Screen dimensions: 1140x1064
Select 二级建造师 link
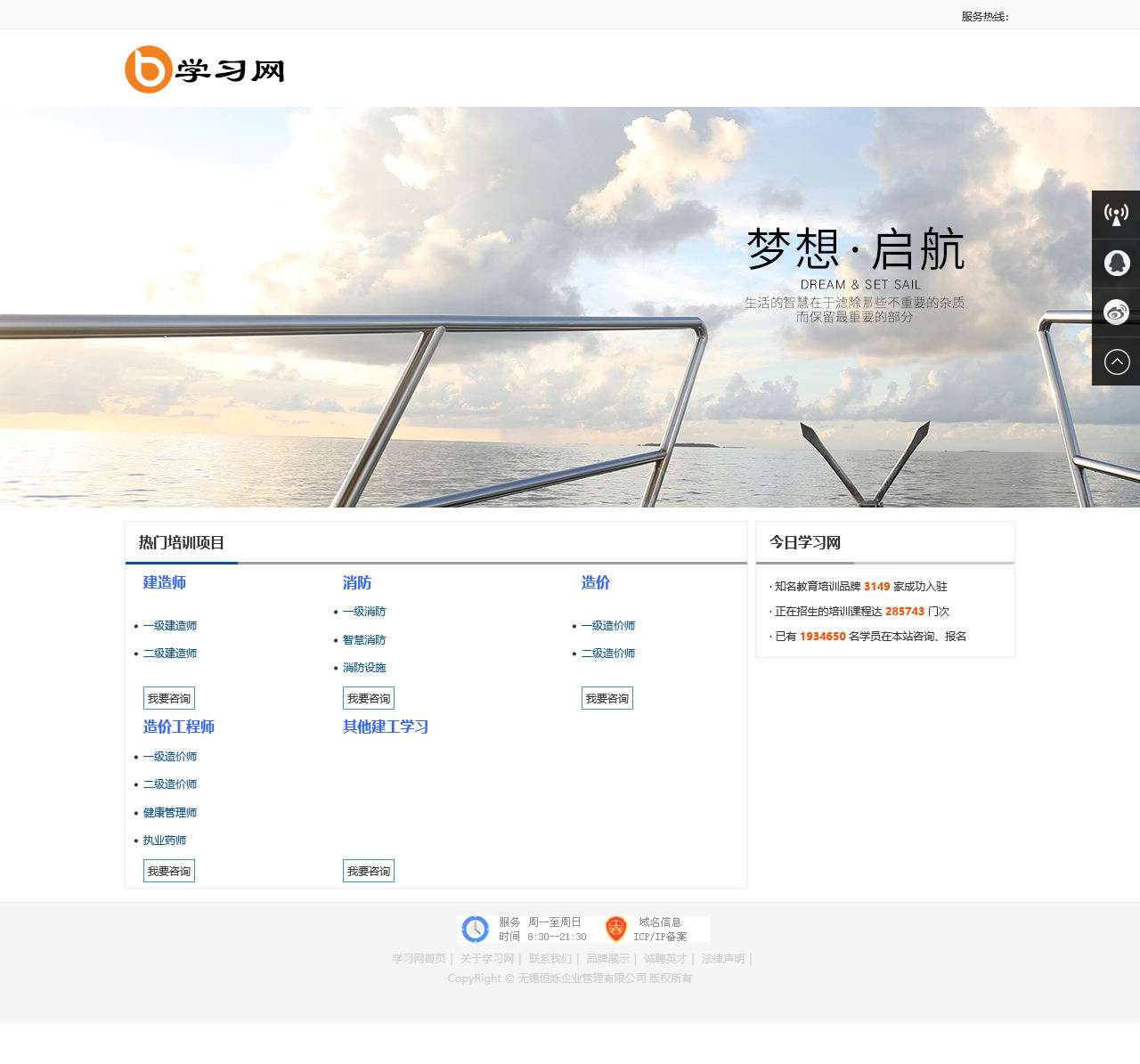click(x=170, y=654)
